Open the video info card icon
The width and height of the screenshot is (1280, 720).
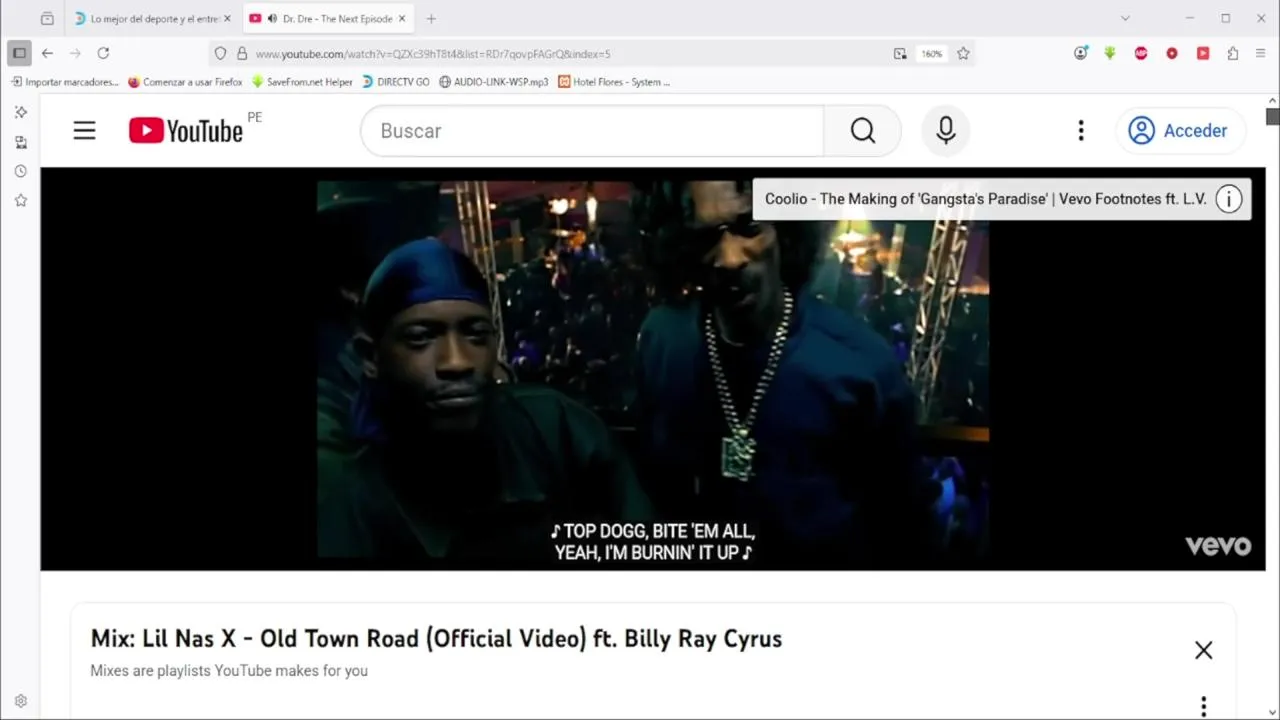click(x=1229, y=199)
